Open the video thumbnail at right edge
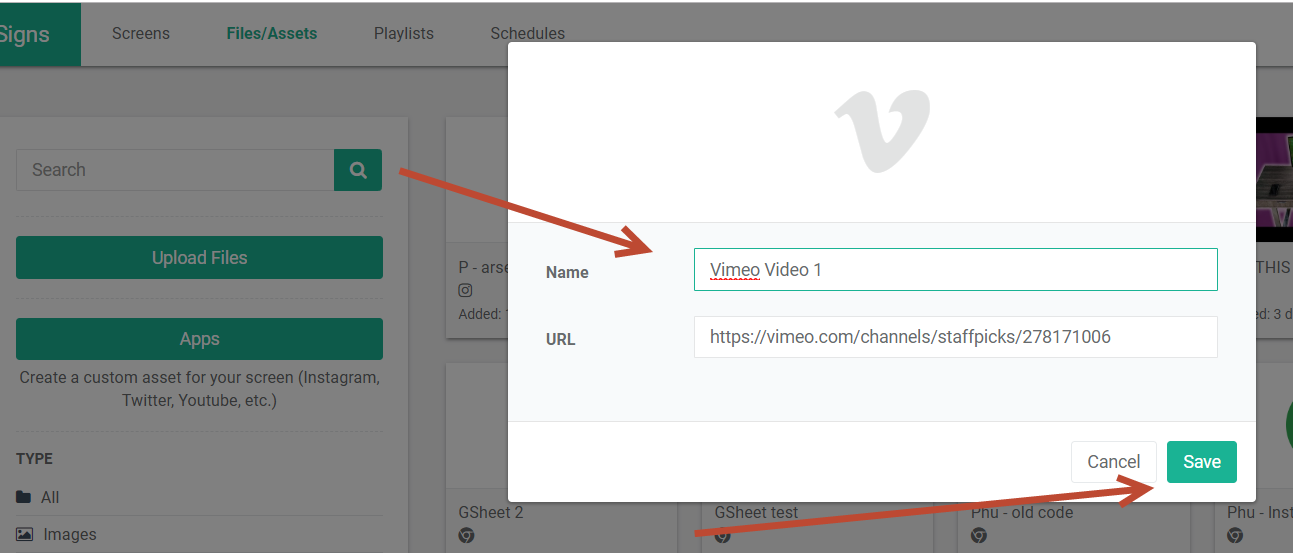The image size is (1293, 553). tap(1274, 179)
